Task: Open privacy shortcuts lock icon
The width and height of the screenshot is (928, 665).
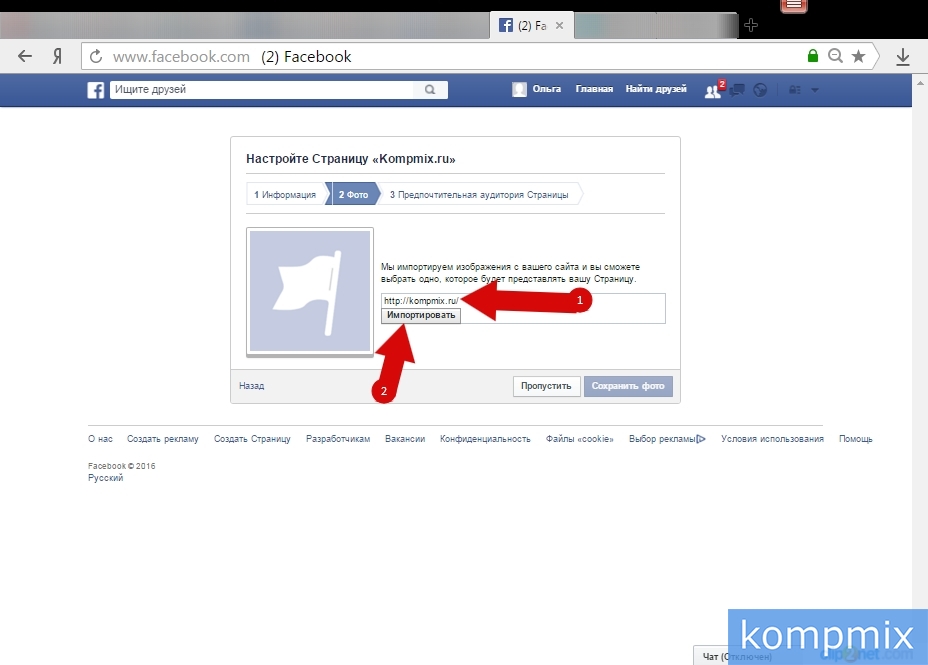Action: [795, 90]
